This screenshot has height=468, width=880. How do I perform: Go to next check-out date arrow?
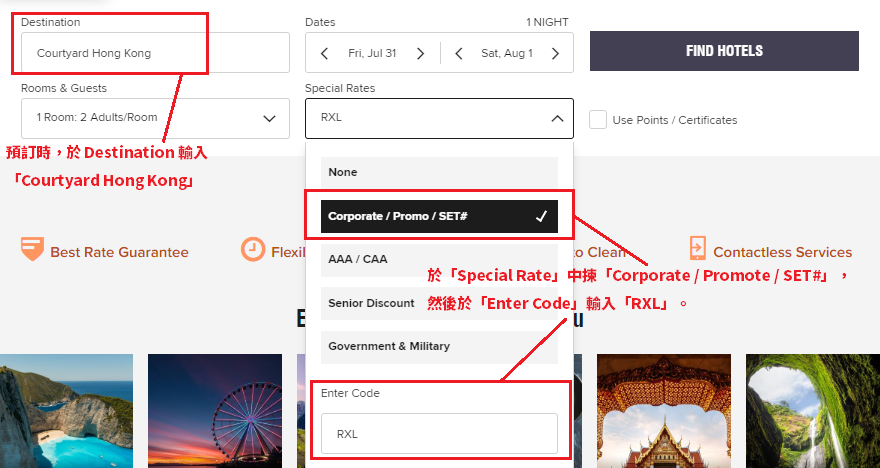pos(555,53)
